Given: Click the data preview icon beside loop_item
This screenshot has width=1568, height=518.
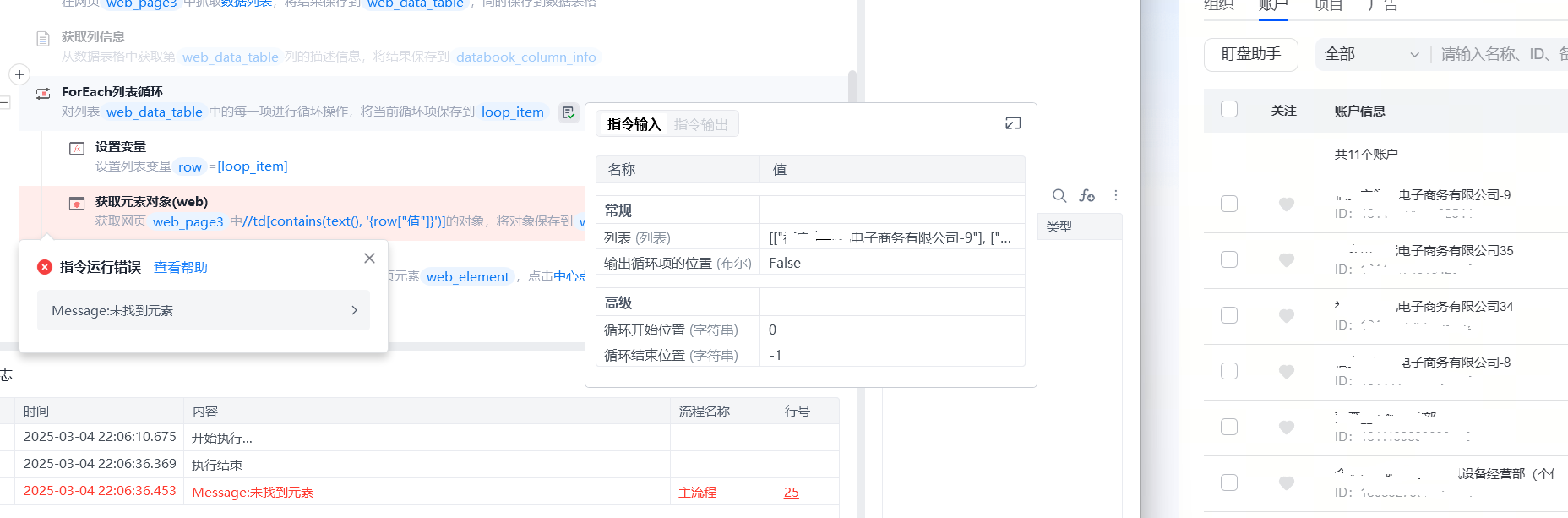Looking at the screenshot, I should click(569, 112).
